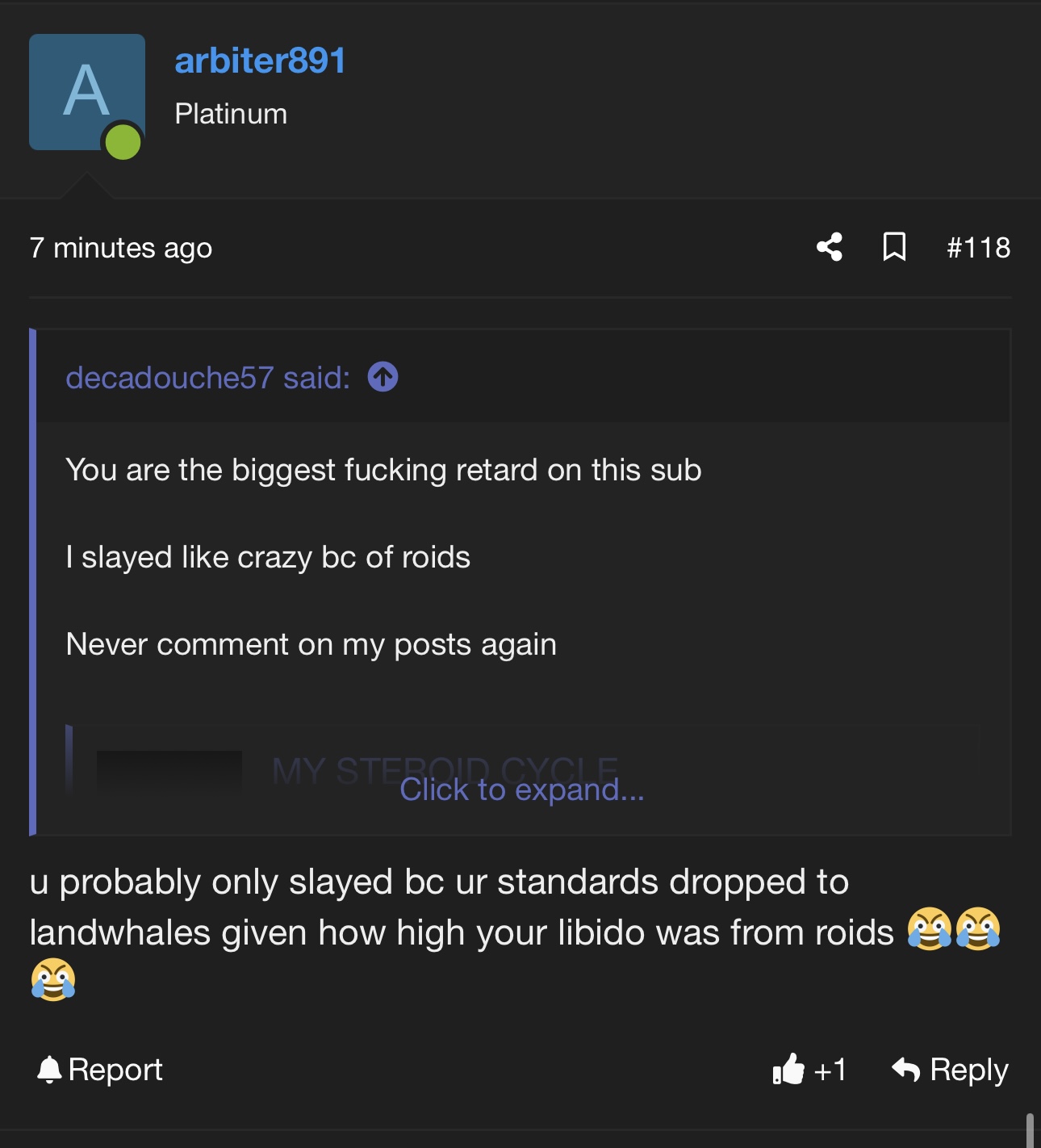The image size is (1041, 1148).
Task: Click the page scrollbar handle
Action: pyautogui.click(x=1030, y=1130)
